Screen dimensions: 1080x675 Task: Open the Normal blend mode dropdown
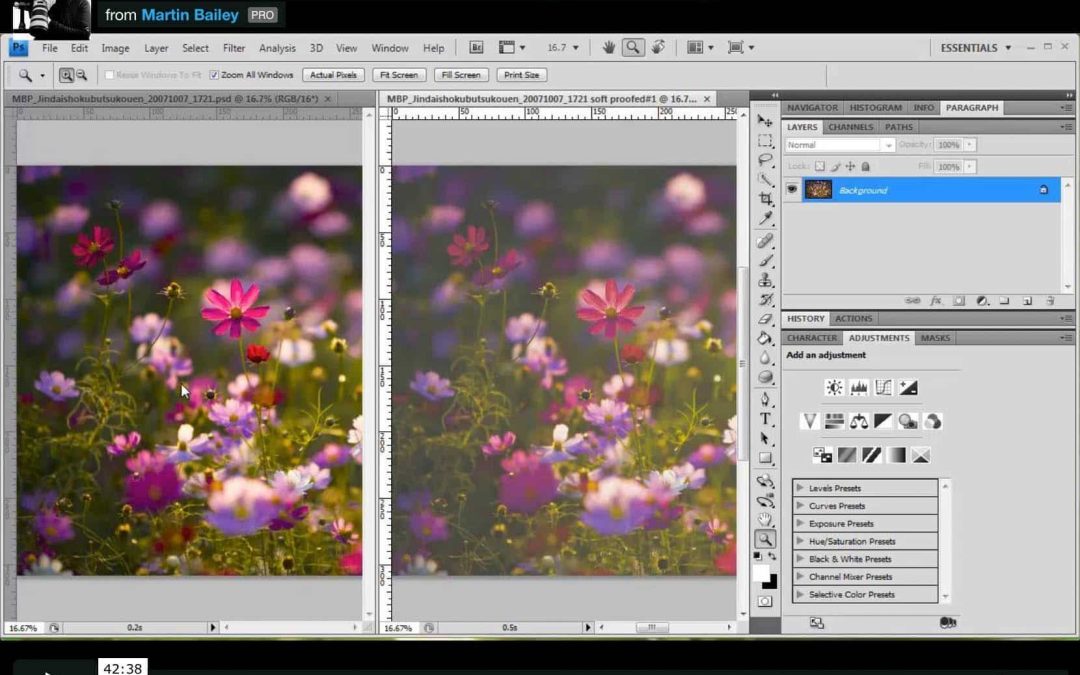tap(839, 145)
